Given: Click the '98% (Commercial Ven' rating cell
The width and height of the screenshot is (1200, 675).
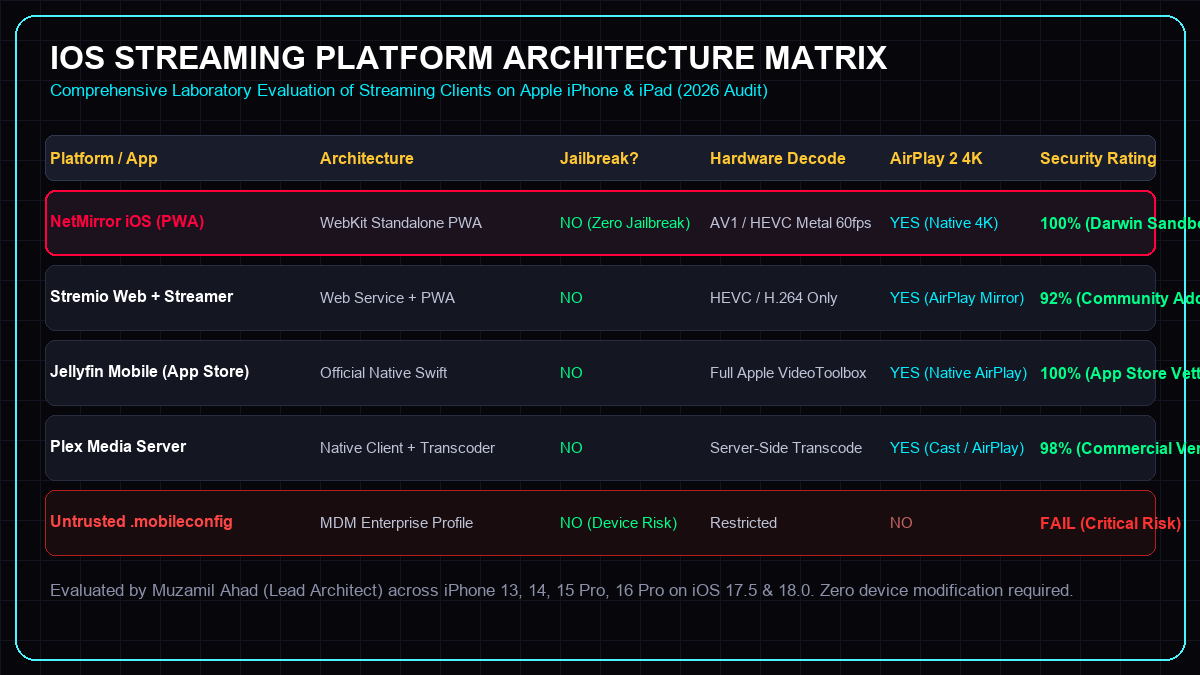Looking at the screenshot, I should click(1120, 448).
